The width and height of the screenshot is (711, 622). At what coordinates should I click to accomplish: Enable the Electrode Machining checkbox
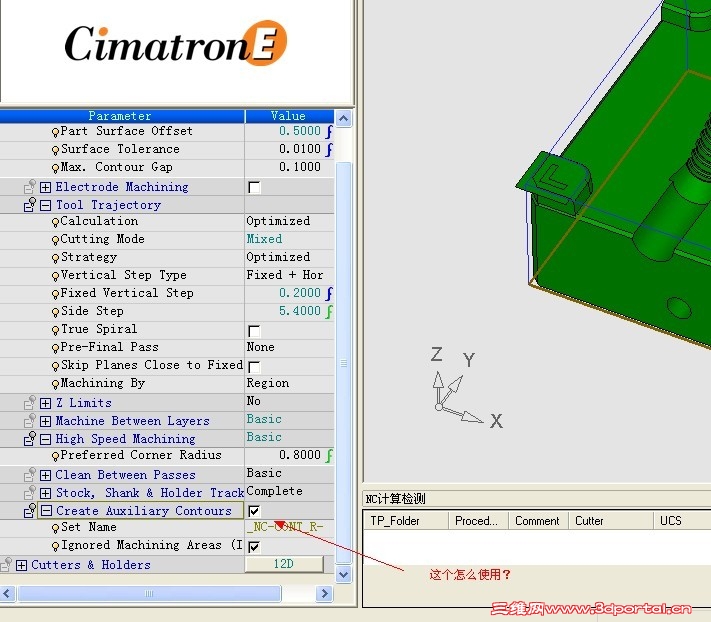coord(254,187)
